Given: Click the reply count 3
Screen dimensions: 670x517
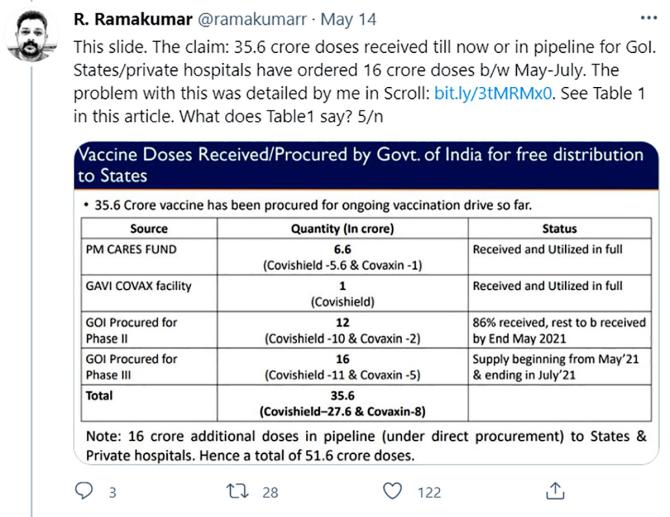Looking at the screenshot, I should pyautogui.click(x=112, y=493).
